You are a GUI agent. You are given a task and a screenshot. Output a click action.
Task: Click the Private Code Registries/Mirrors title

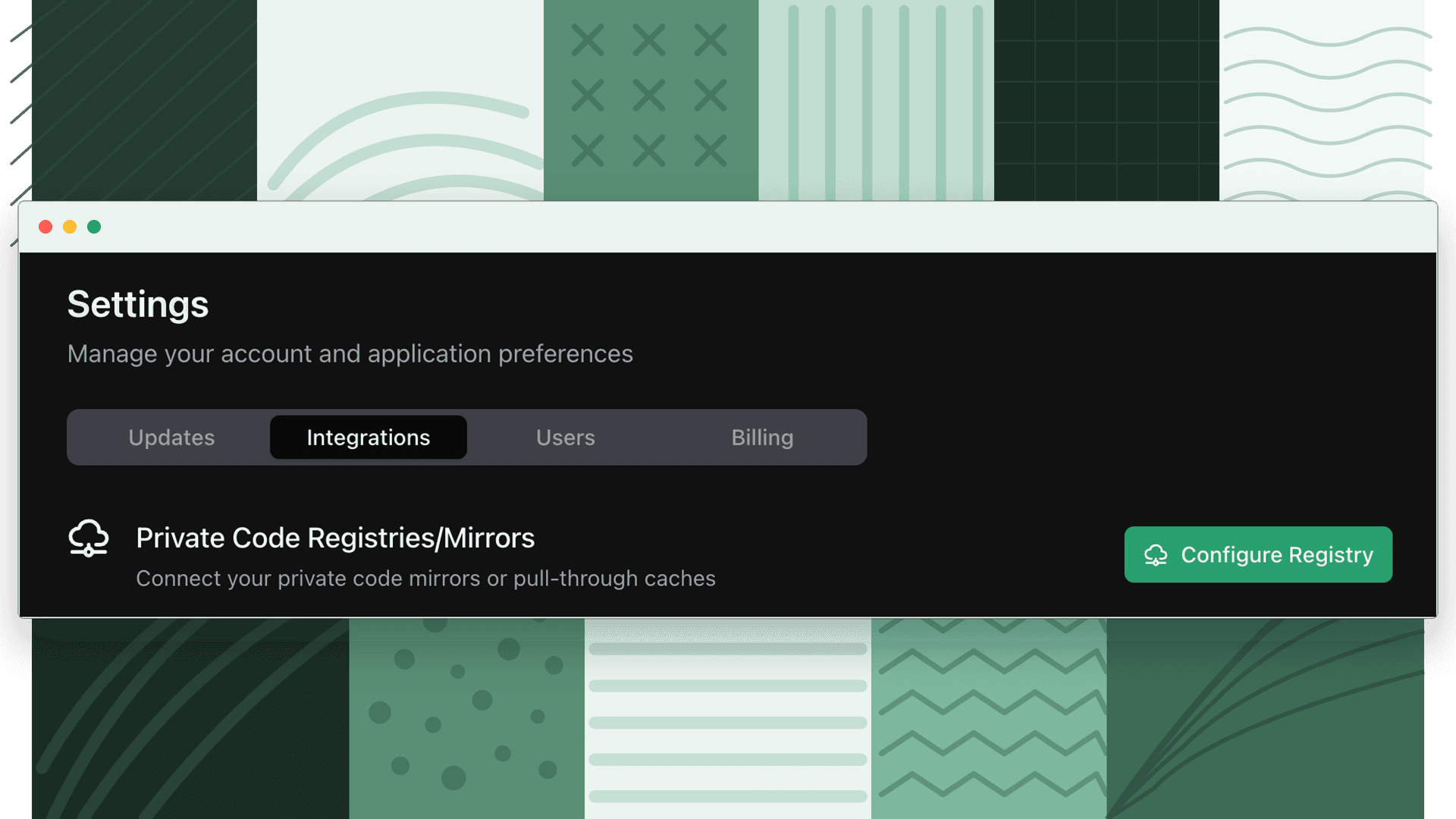[x=335, y=538]
